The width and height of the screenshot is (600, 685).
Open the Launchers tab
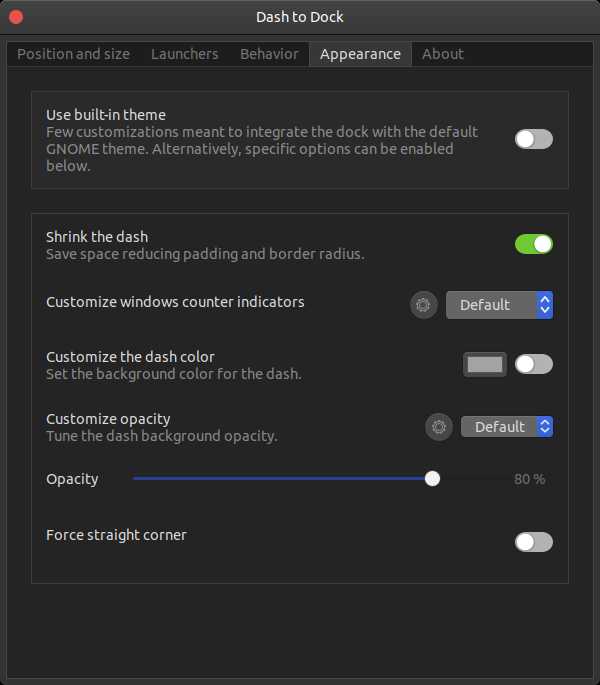pos(185,54)
